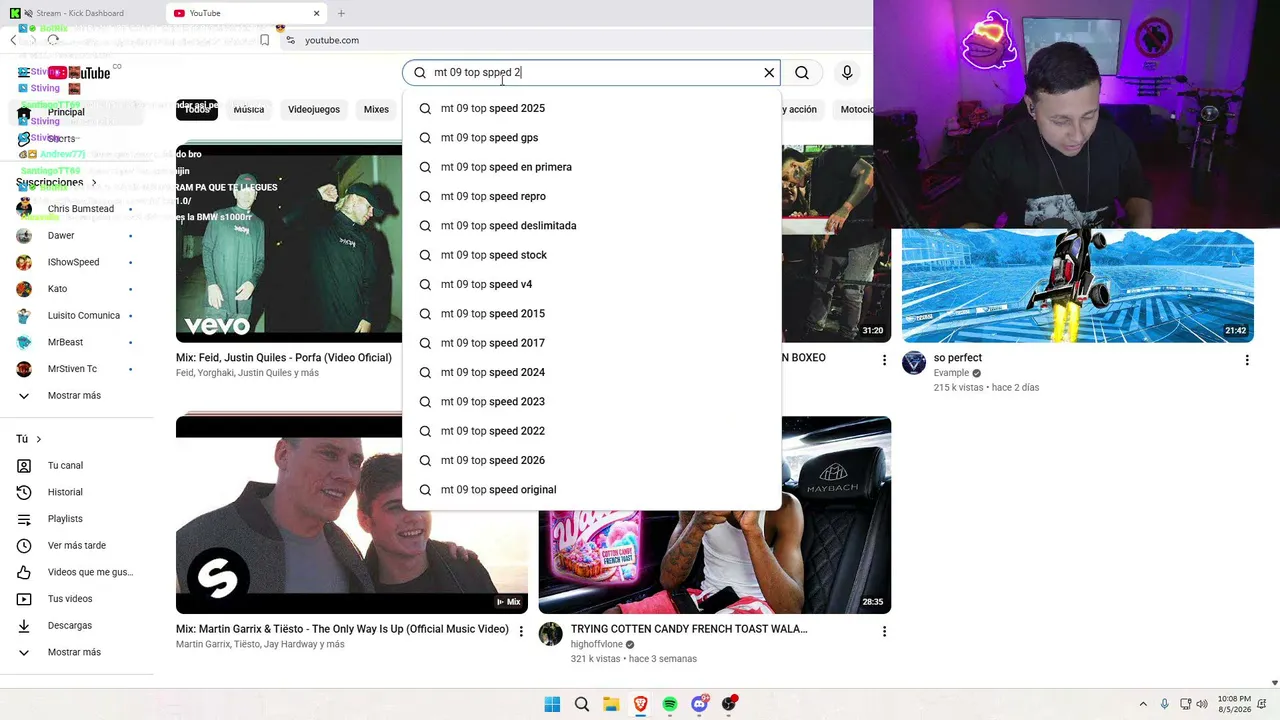Clear the search box with the X
The height and width of the screenshot is (720, 1280).
[769, 72]
